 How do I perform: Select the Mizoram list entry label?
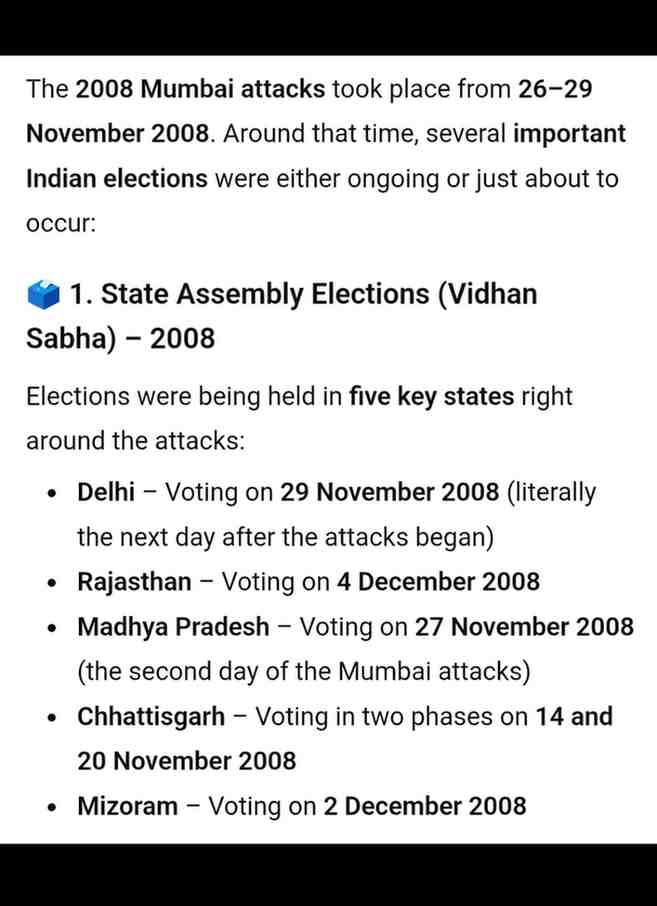click(127, 806)
